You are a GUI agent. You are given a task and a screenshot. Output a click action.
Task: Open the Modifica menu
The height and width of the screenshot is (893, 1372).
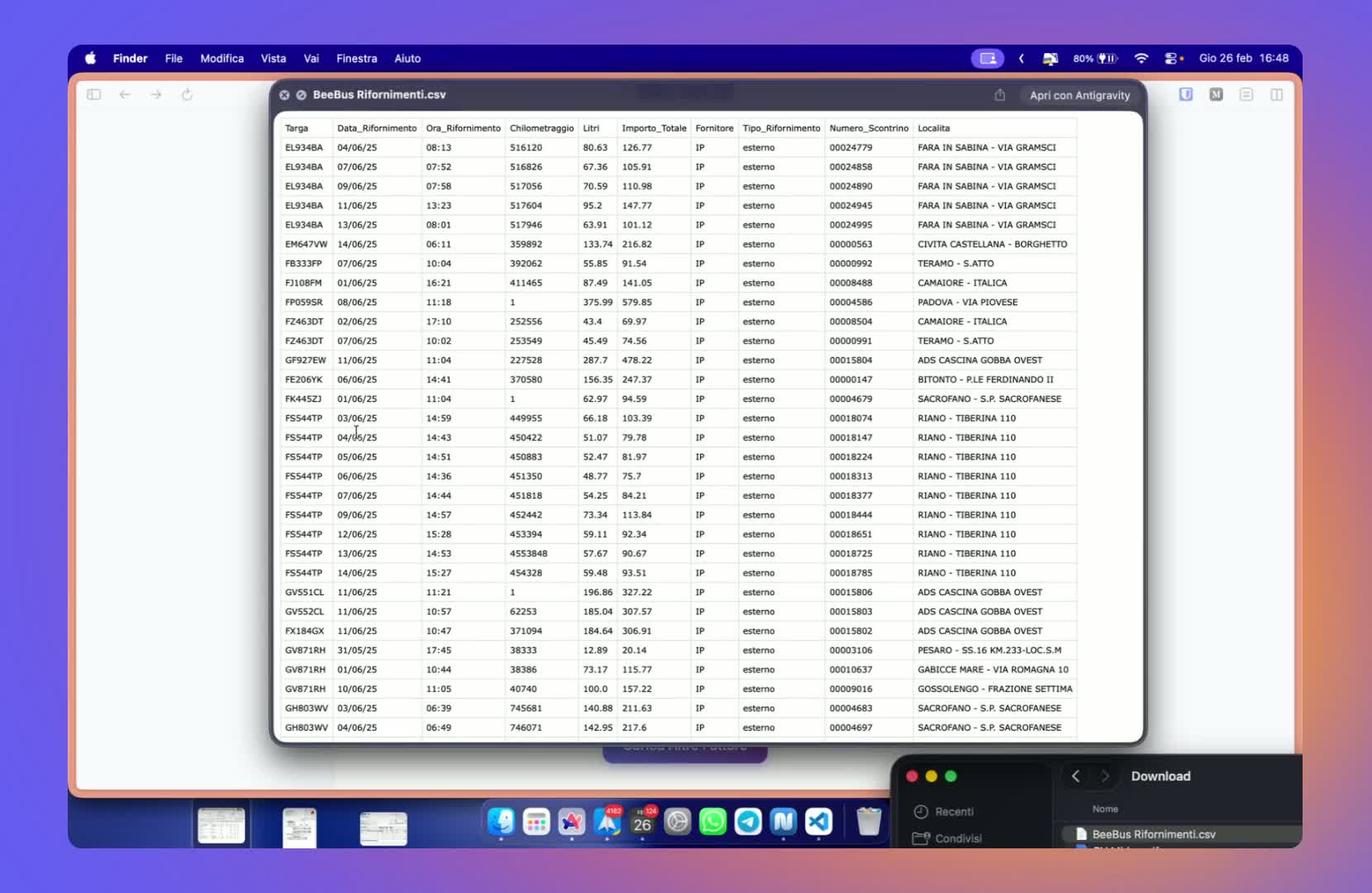(x=222, y=58)
